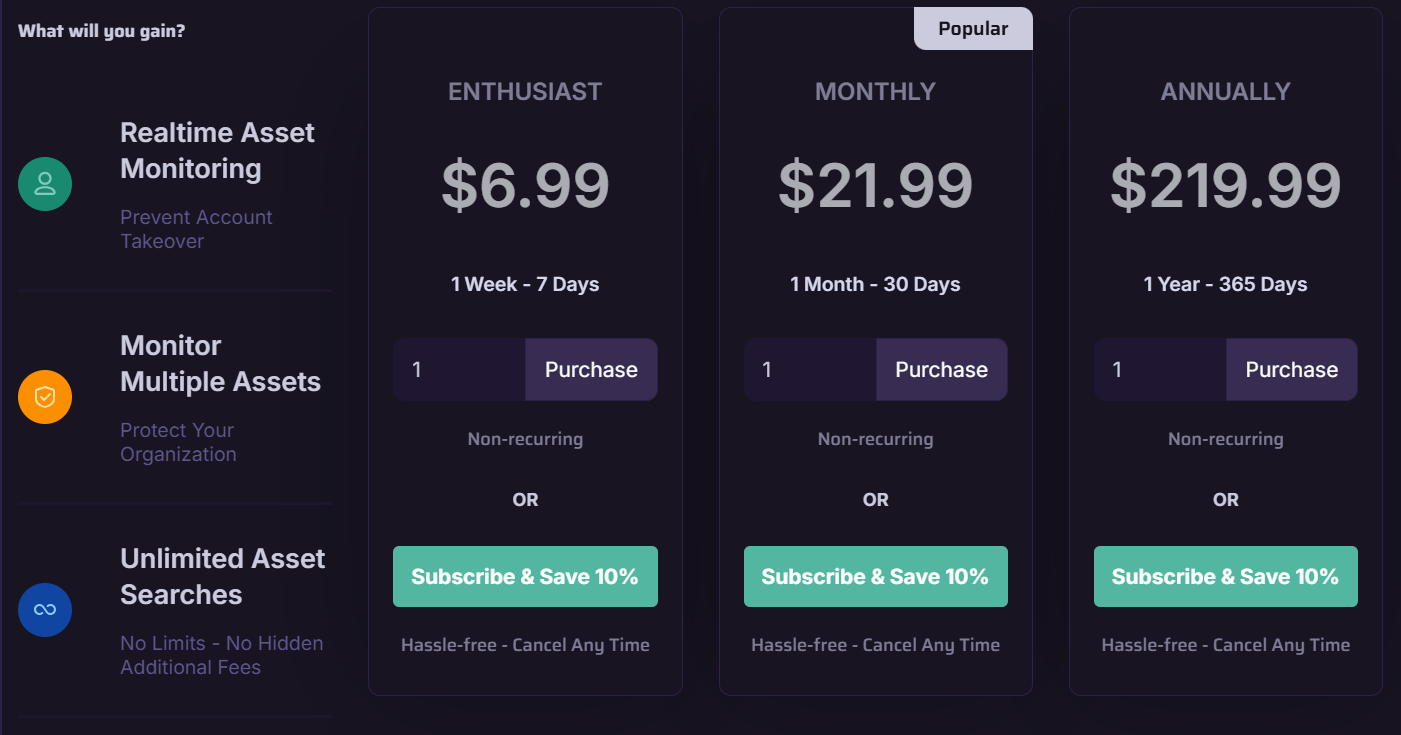Viewport: 1401px width, 735px height.
Task: Click the orange shield icon for Monitor Multiple Assets
Action: tap(45, 397)
